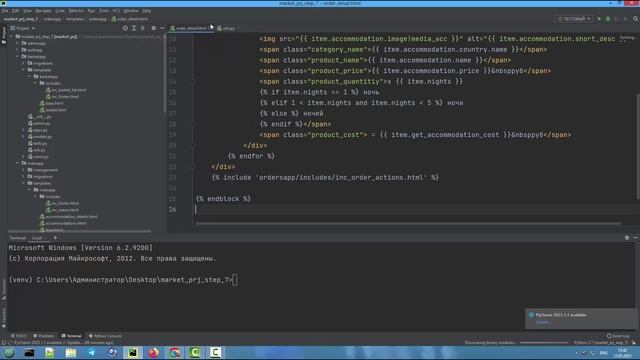Click the locate-current-file target icon in Project panel

point(125,28)
